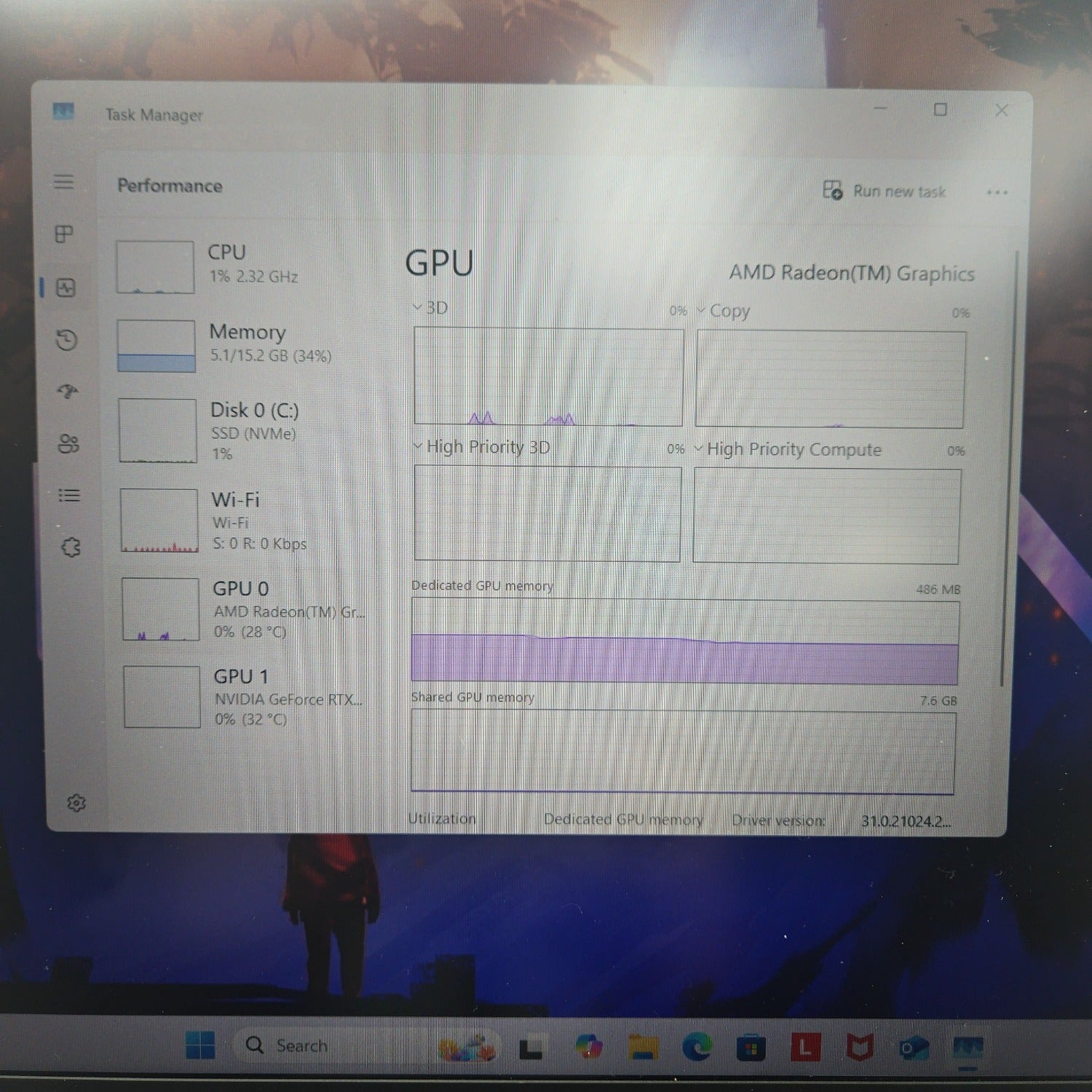
Task: Open the red L Lenovo app icon
Action: tap(805, 1048)
